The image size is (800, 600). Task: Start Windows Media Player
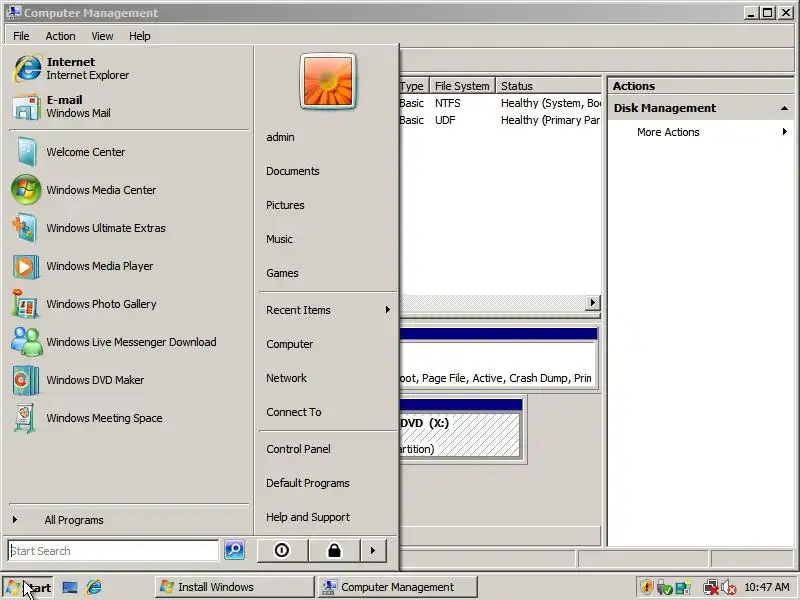click(x=128, y=266)
